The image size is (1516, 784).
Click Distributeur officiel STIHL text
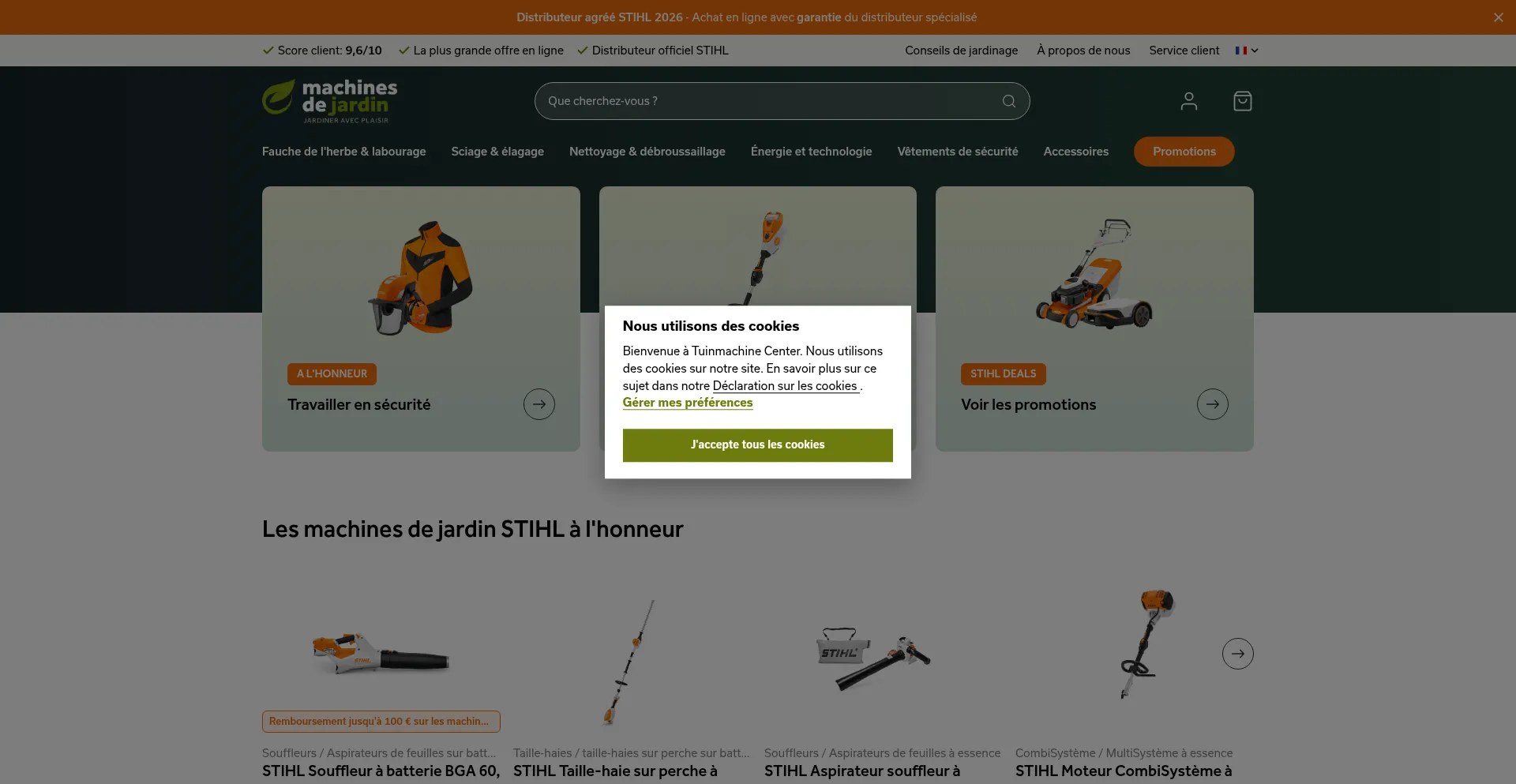pyautogui.click(x=660, y=51)
